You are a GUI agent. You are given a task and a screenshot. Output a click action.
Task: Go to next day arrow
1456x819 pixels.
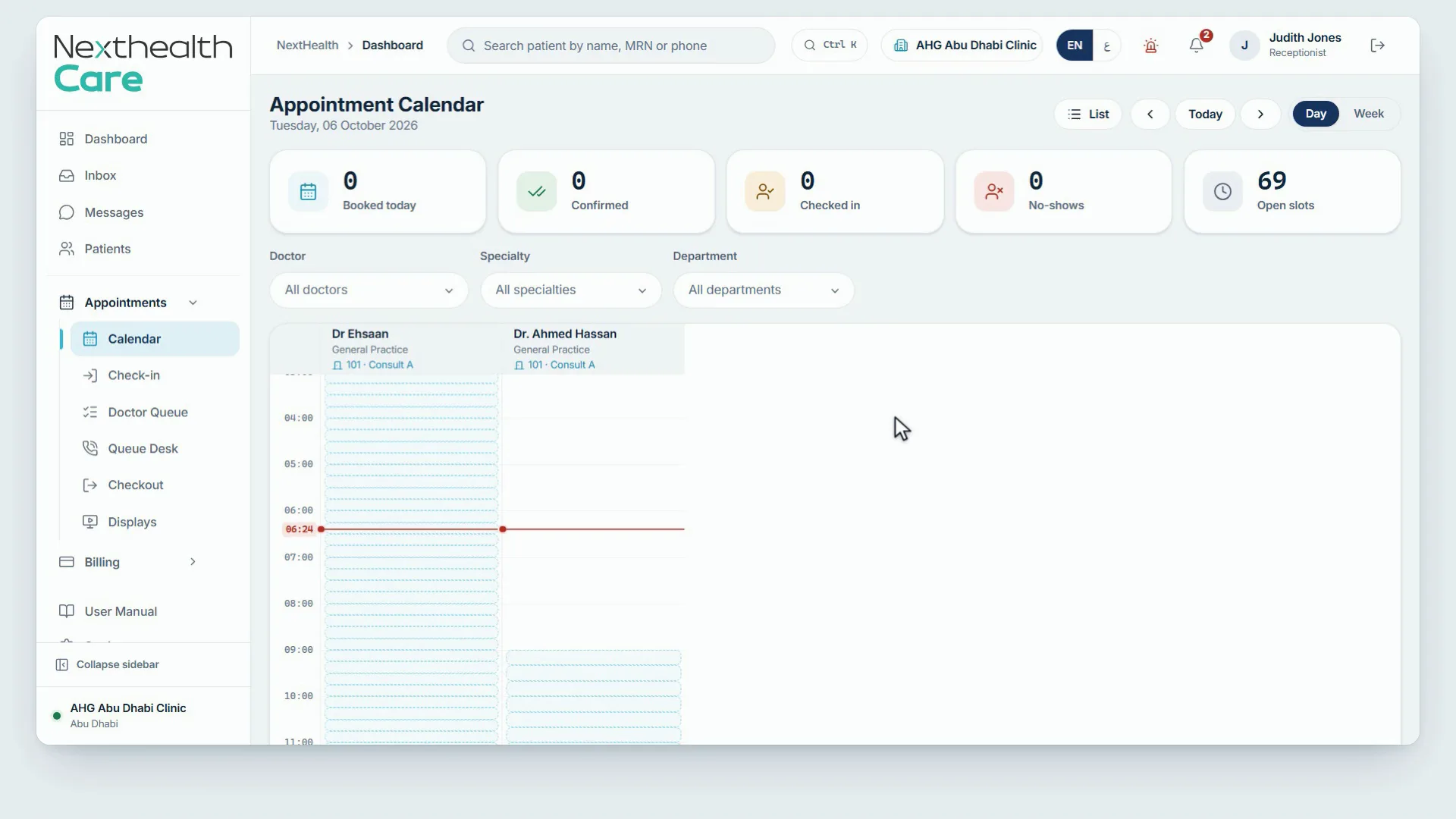[x=1260, y=115]
